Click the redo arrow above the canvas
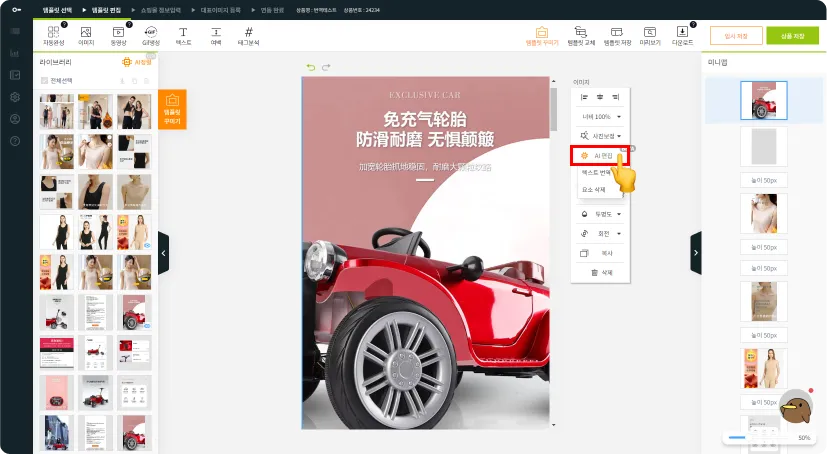The image size is (827, 454). pos(326,68)
